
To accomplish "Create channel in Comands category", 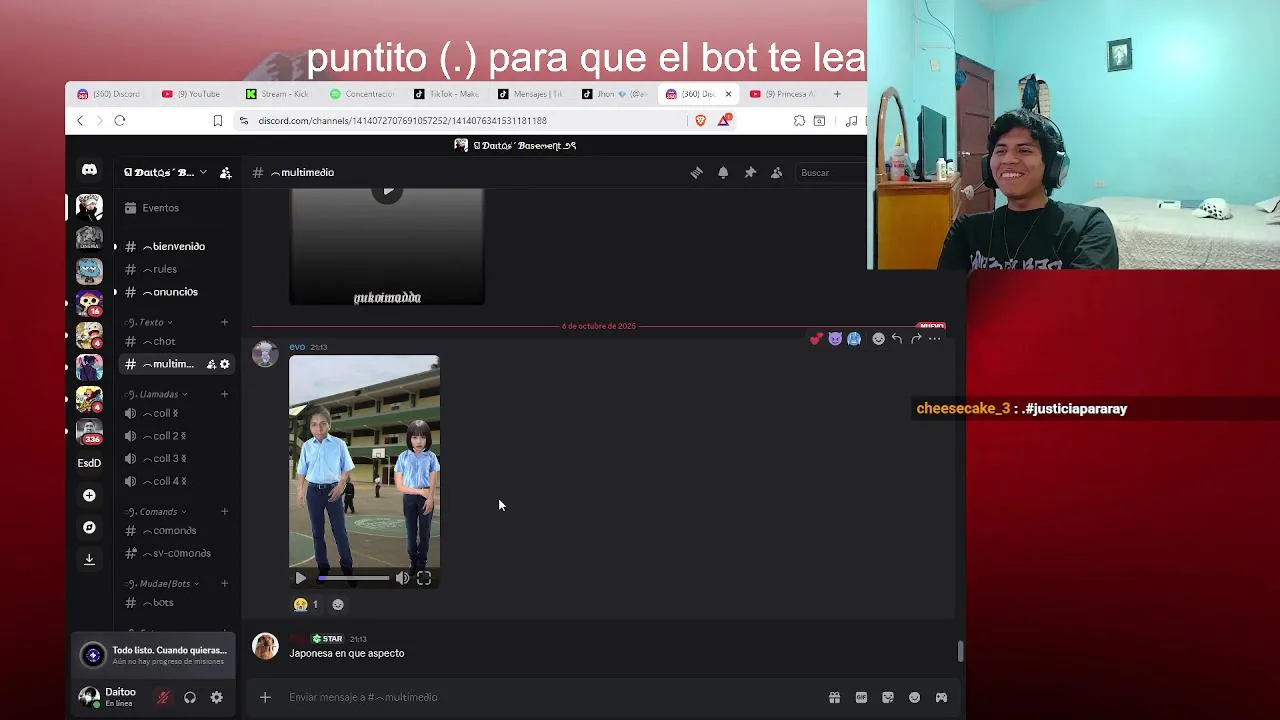I will (224, 512).
